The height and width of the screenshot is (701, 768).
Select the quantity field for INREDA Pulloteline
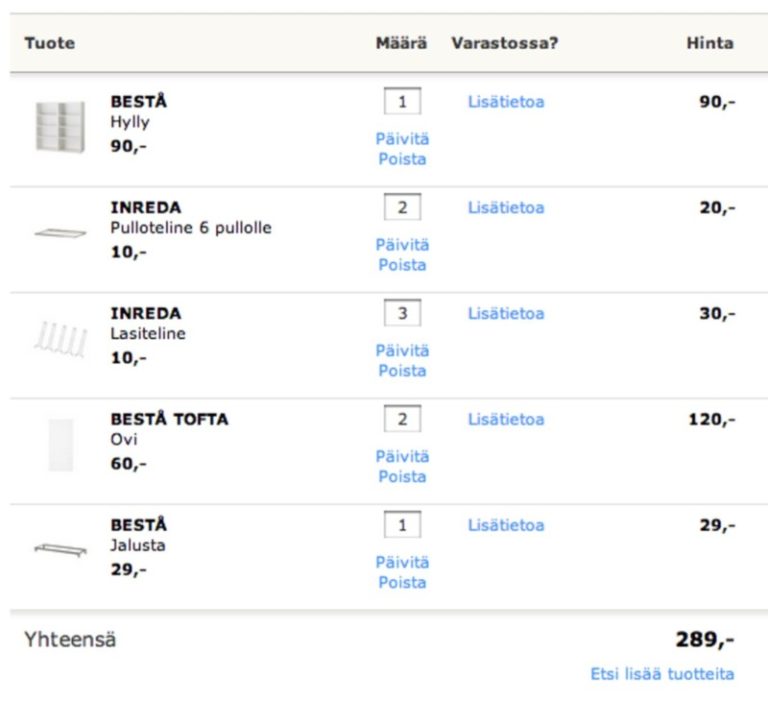[402, 207]
